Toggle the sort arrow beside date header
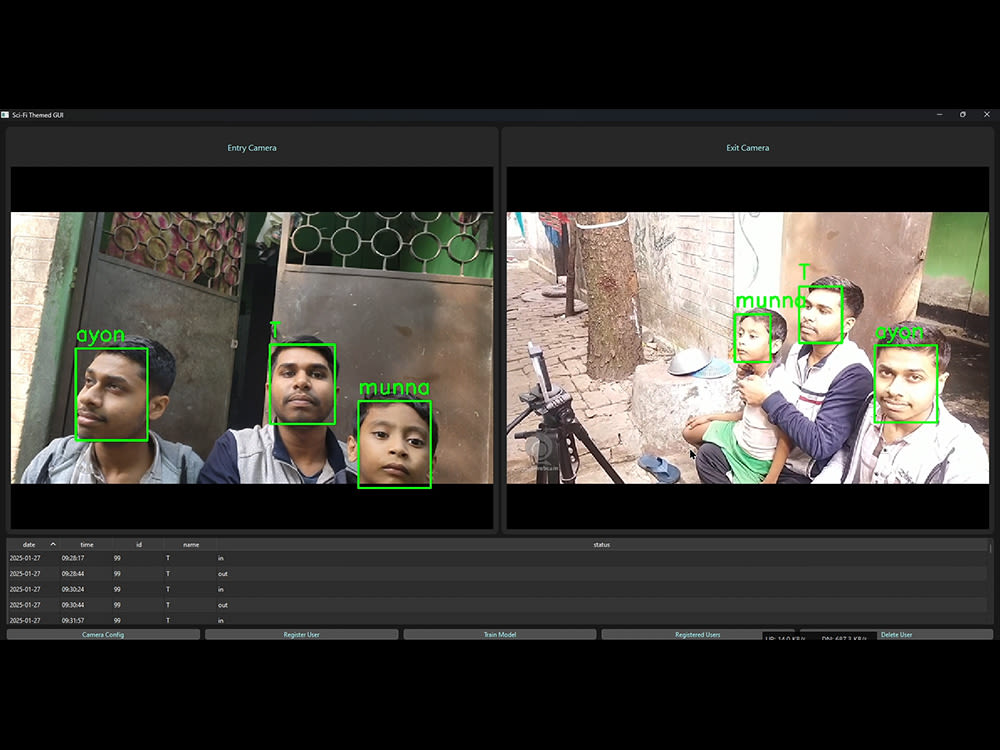This screenshot has height=750, width=1000. pos(53,544)
